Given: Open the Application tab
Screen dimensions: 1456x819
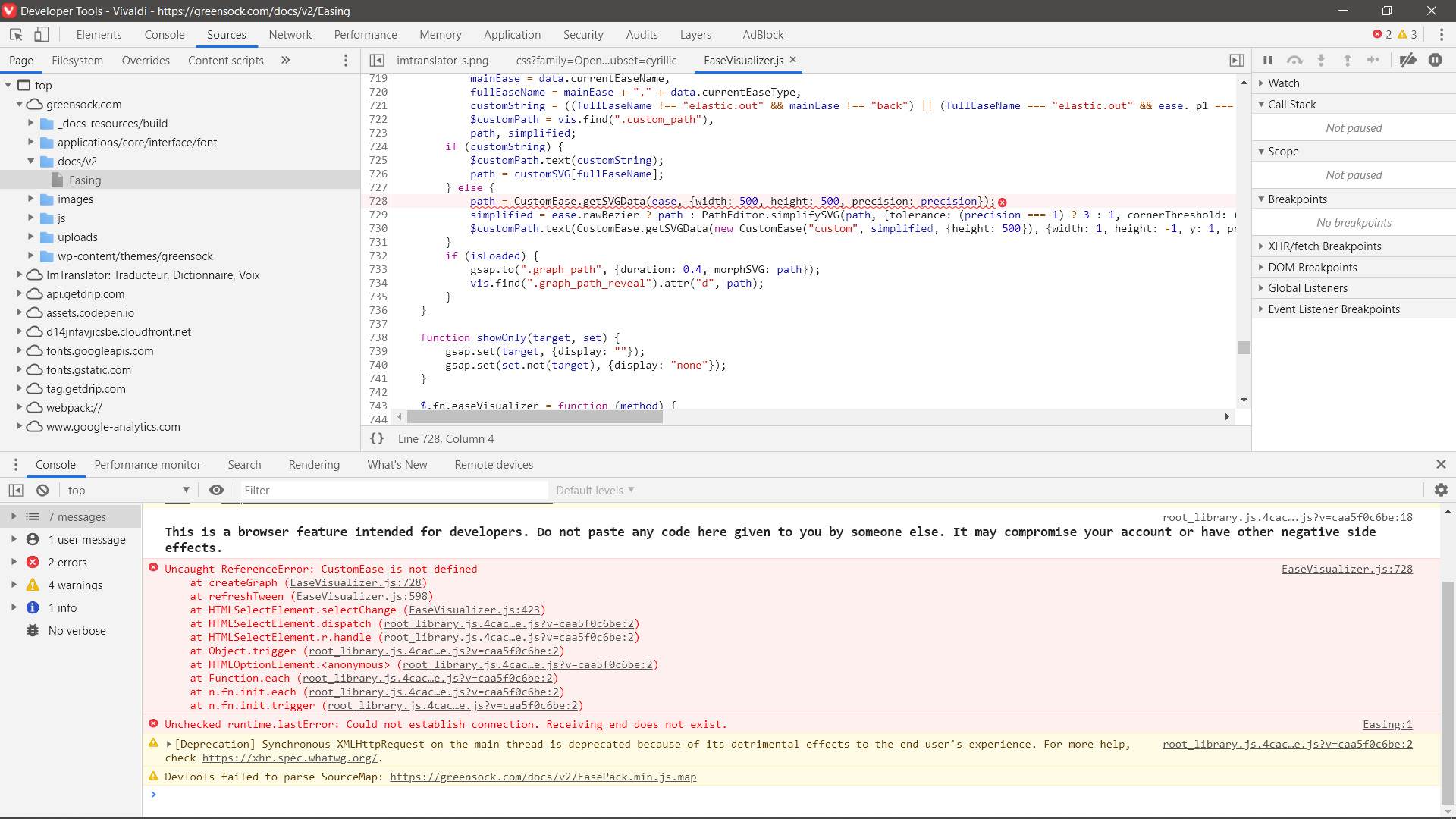Looking at the screenshot, I should (513, 34).
